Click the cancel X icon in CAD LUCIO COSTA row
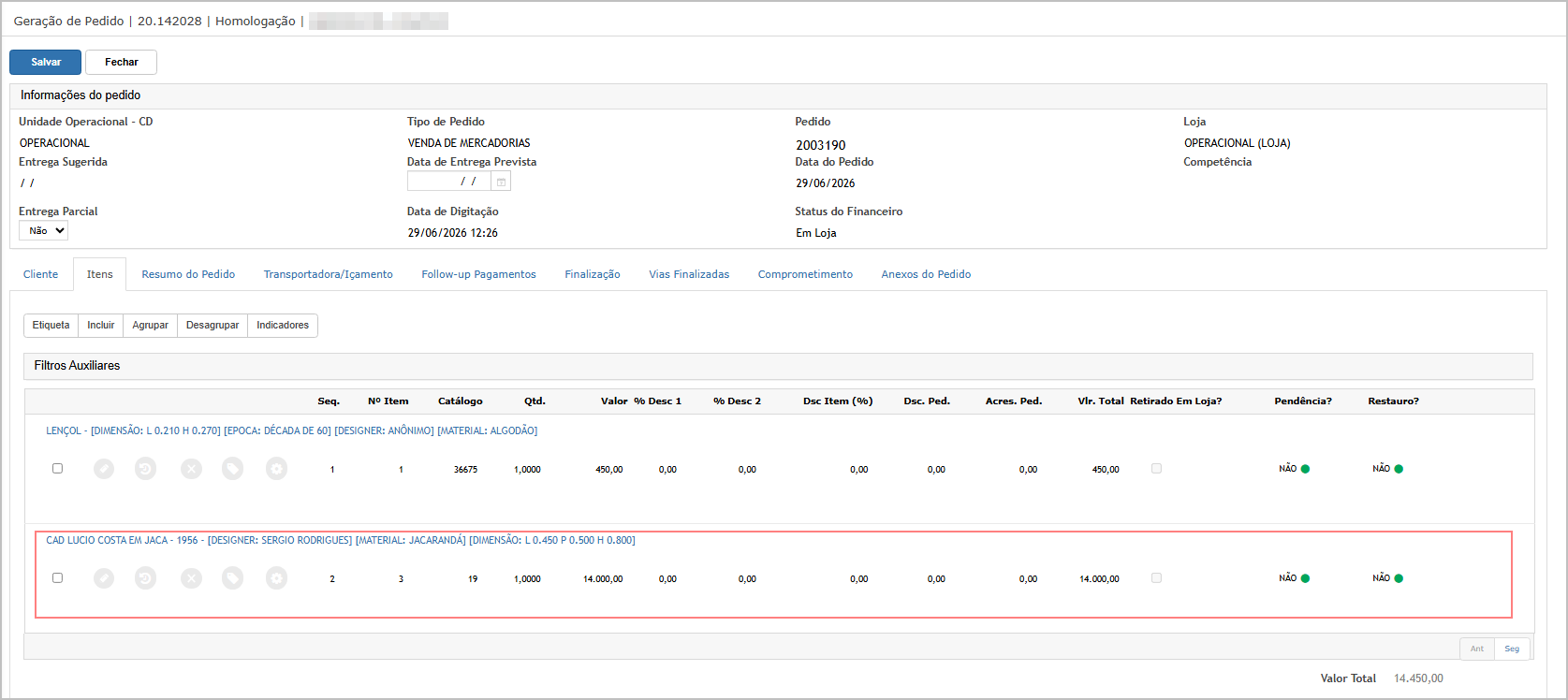Screen dimensions: 1568x700 [x=191, y=578]
